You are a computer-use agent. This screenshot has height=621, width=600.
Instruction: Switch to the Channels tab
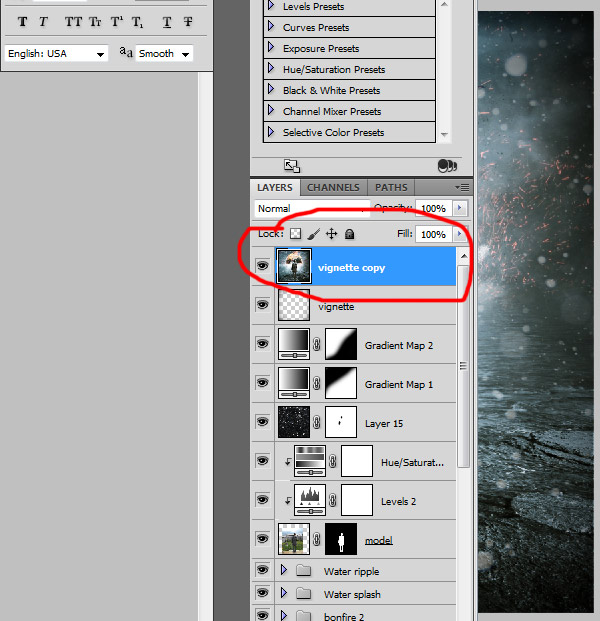(333, 187)
